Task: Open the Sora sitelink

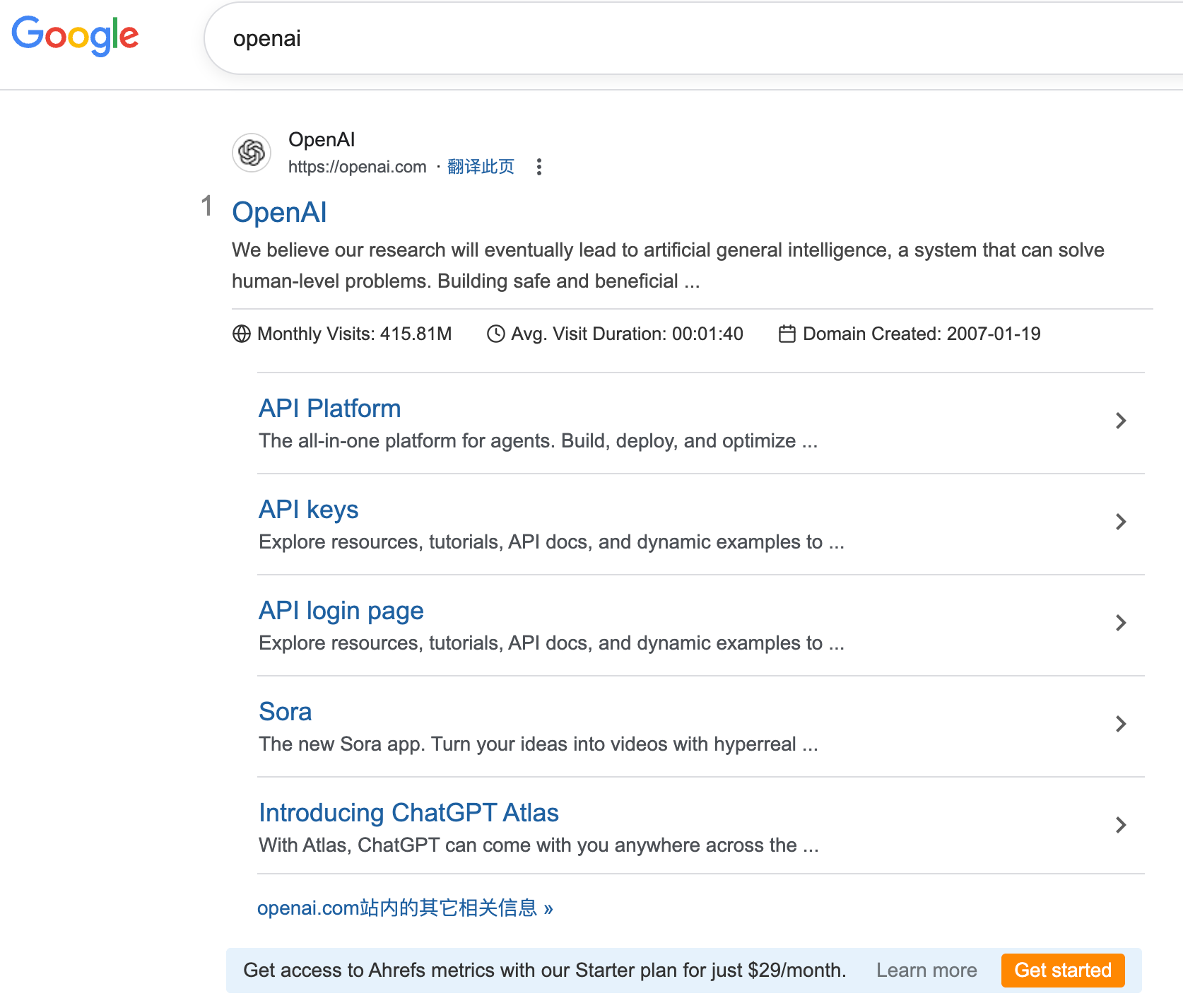Action: (285, 712)
